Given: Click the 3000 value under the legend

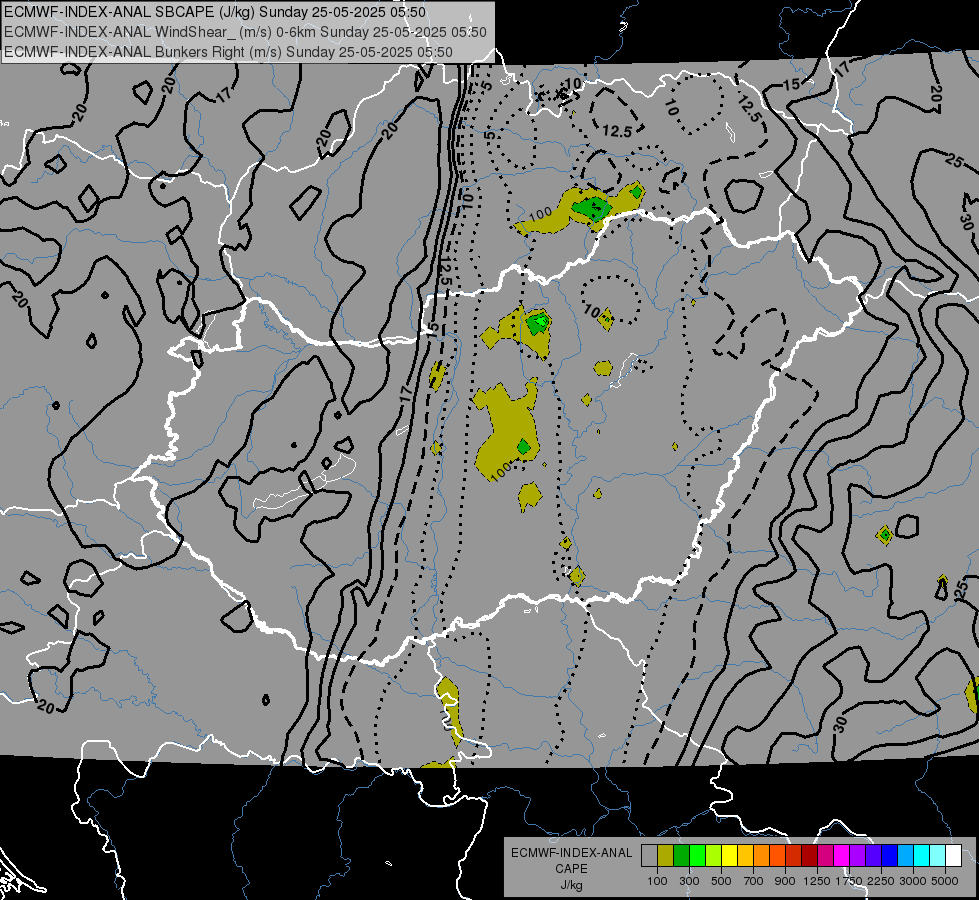Looking at the screenshot, I should point(913,881).
